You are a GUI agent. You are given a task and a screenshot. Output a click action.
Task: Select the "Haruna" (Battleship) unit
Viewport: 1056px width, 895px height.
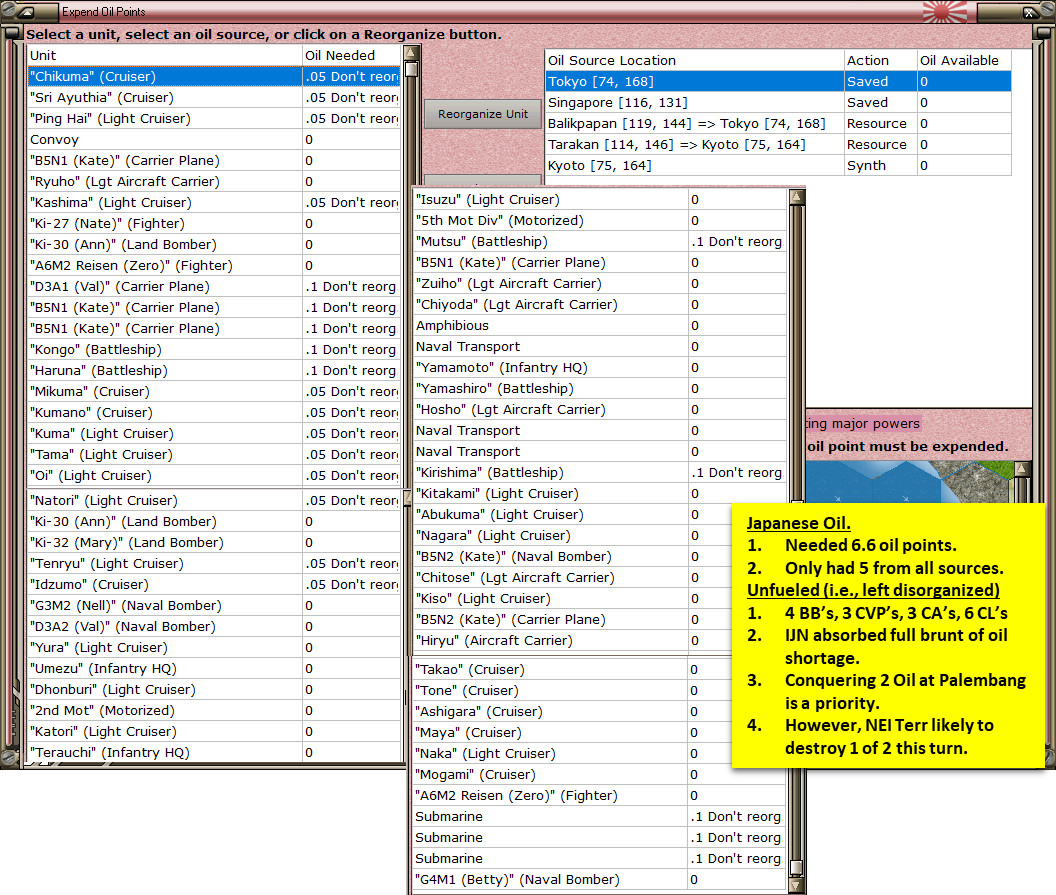coord(214,370)
